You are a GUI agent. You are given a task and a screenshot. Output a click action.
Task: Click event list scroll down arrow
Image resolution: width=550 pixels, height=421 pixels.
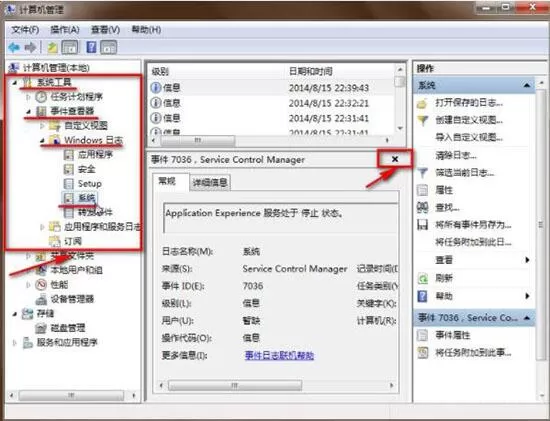(x=400, y=128)
